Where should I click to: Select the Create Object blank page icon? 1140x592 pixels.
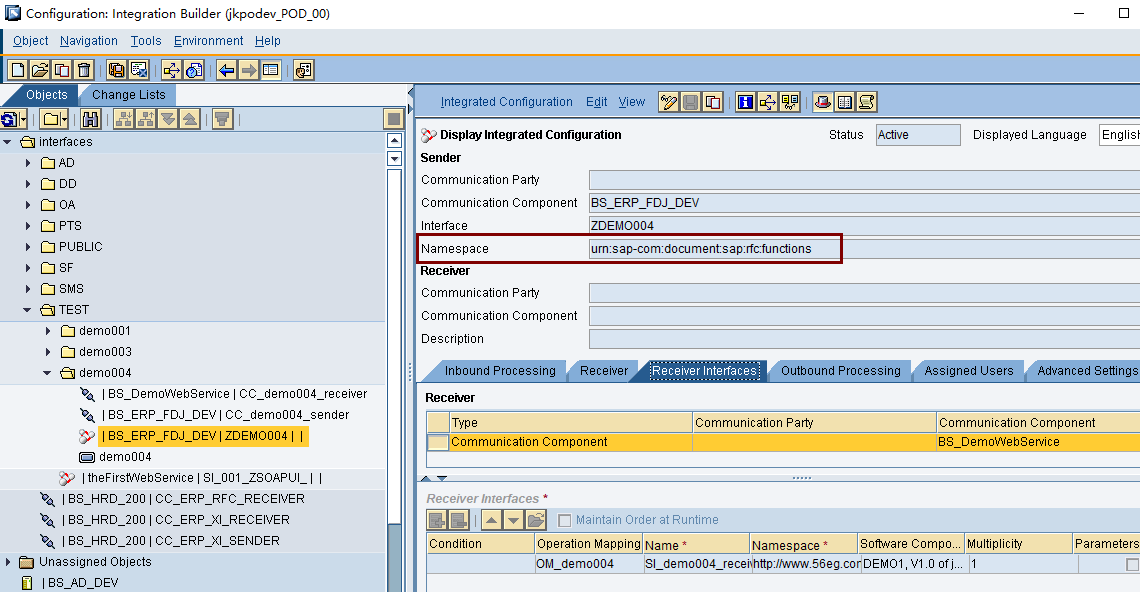[16, 70]
